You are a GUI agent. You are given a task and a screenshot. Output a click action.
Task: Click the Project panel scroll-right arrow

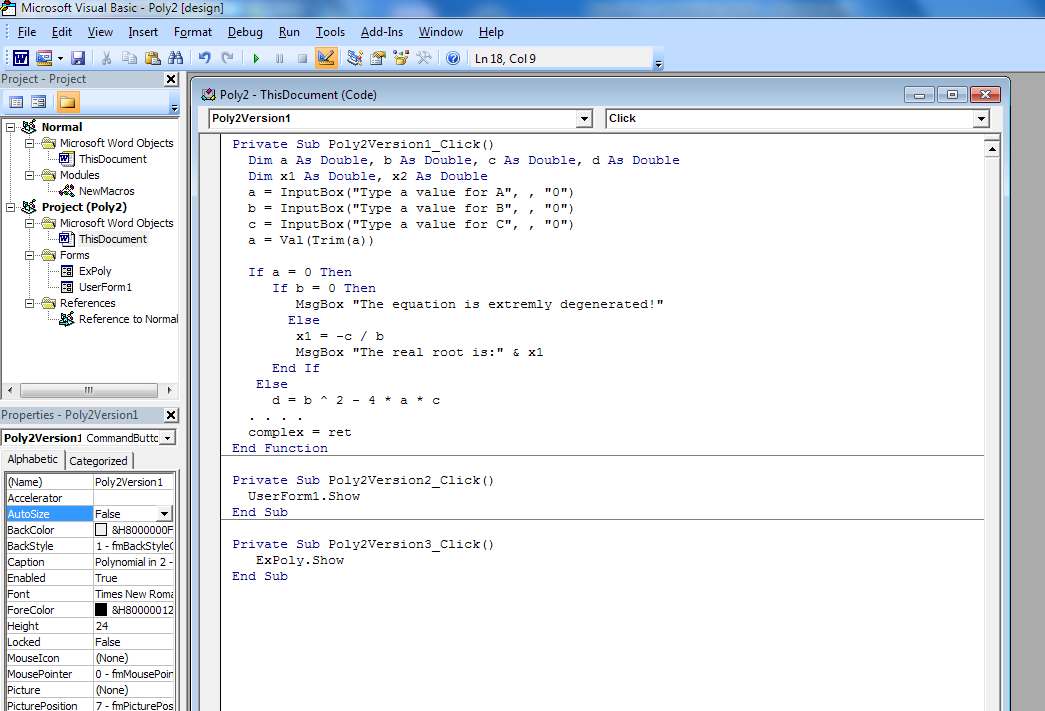169,390
